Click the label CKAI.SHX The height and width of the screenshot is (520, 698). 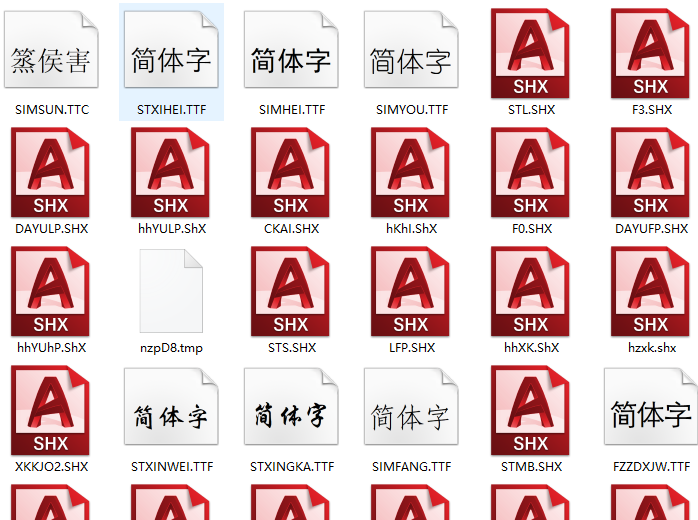[x=292, y=229]
